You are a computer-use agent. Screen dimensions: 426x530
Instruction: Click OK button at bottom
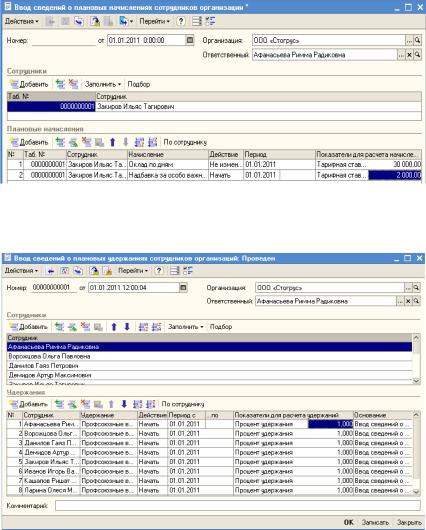(349, 522)
